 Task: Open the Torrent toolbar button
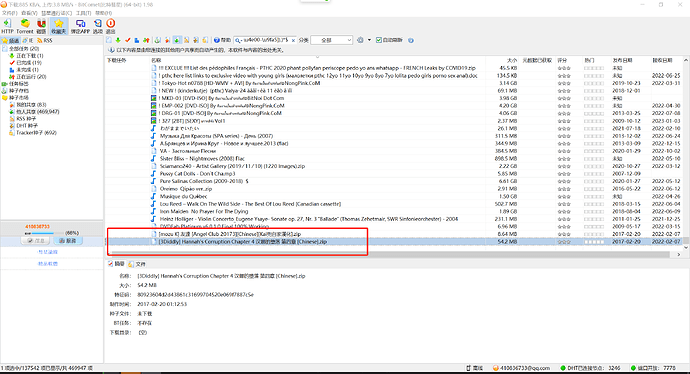[x=25, y=26]
